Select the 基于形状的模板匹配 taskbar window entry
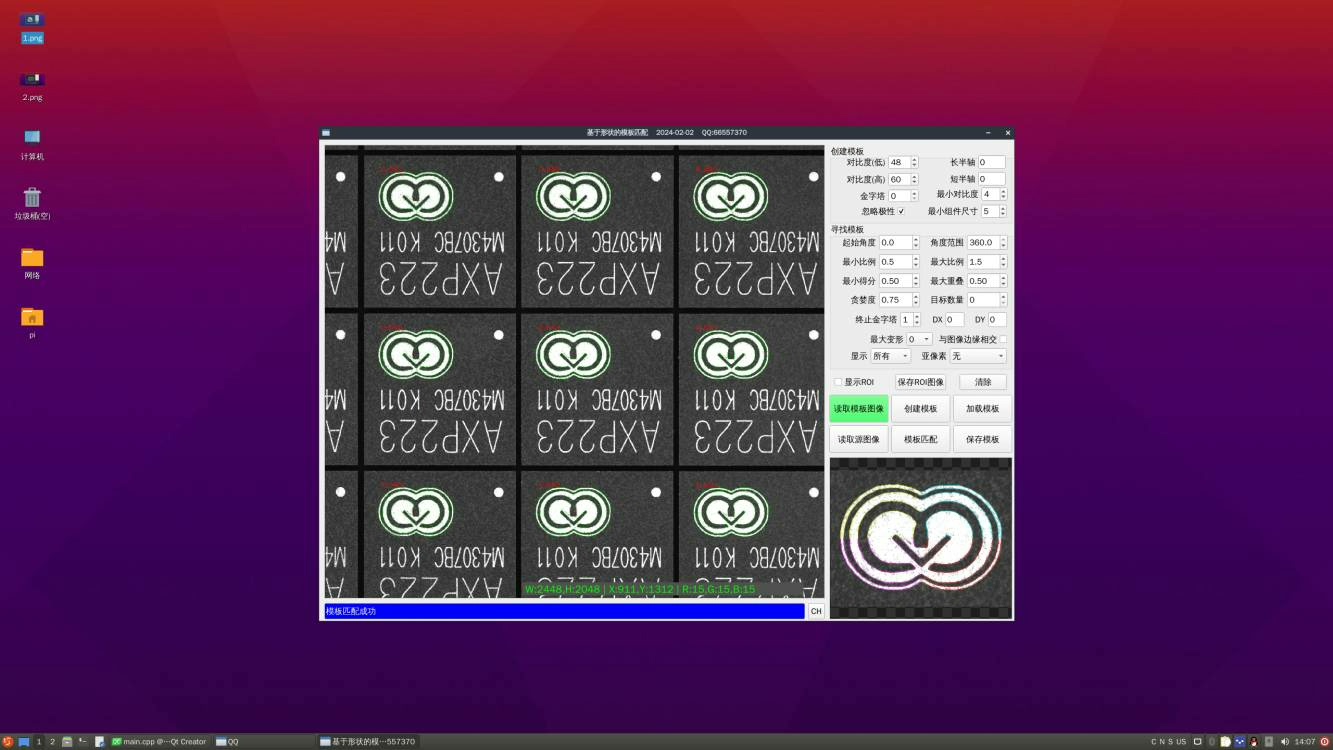 pos(368,742)
